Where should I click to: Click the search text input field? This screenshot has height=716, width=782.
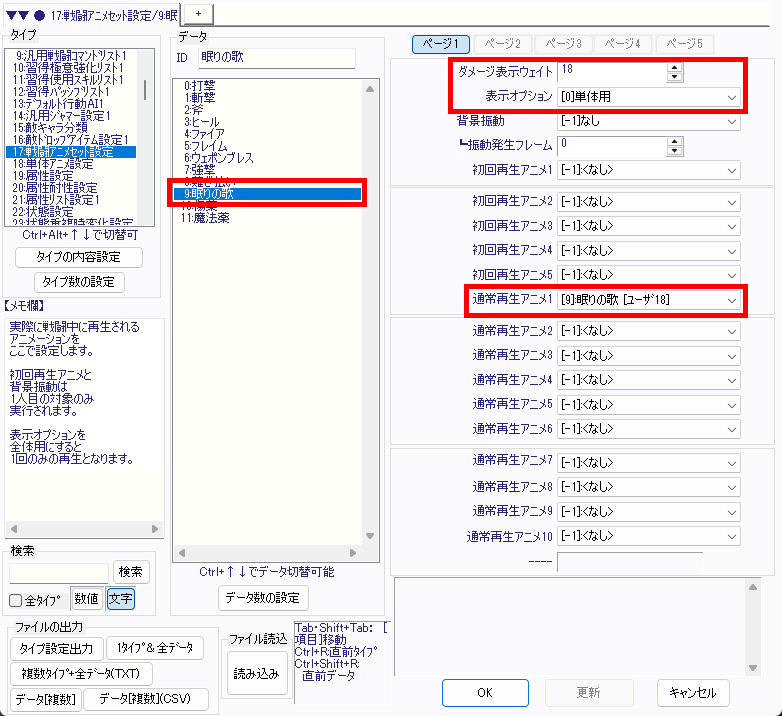(x=59, y=572)
